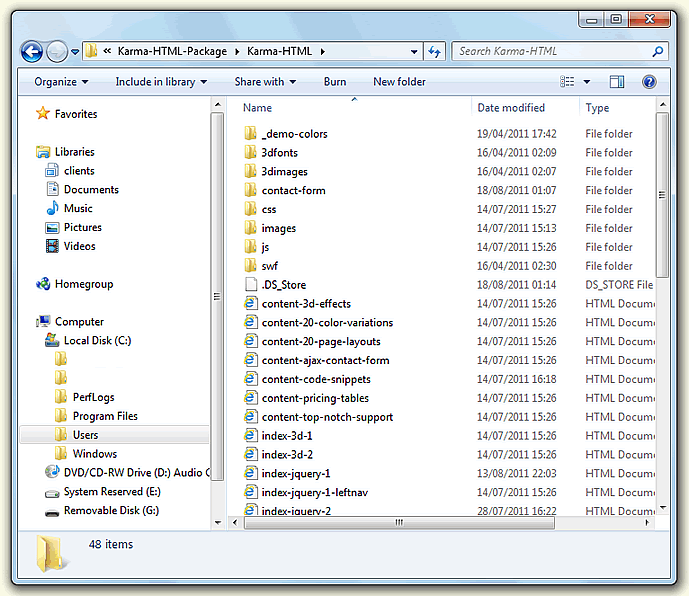
Task: Click horizontal scrollbar left arrow
Action: coord(235,523)
